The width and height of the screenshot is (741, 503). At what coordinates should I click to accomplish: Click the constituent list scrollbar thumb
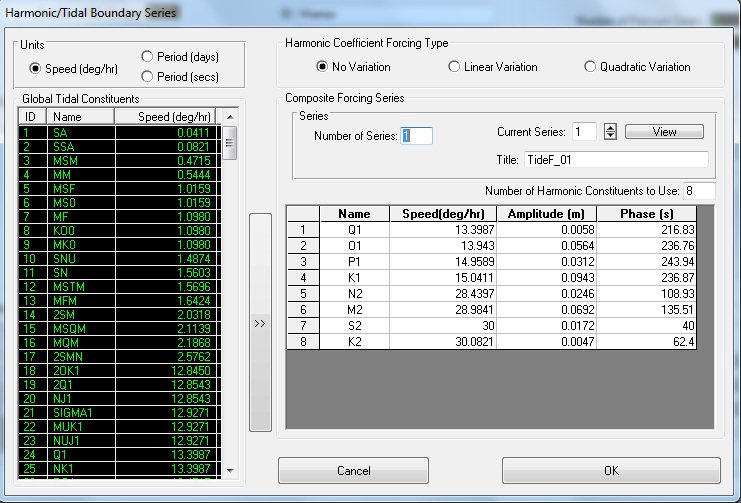tap(230, 143)
